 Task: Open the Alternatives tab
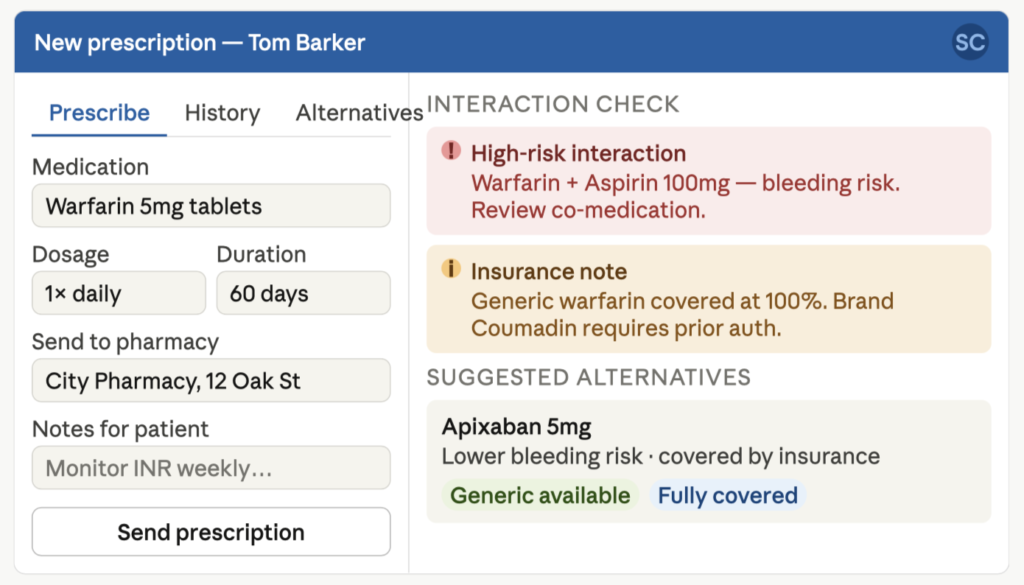coord(358,113)
